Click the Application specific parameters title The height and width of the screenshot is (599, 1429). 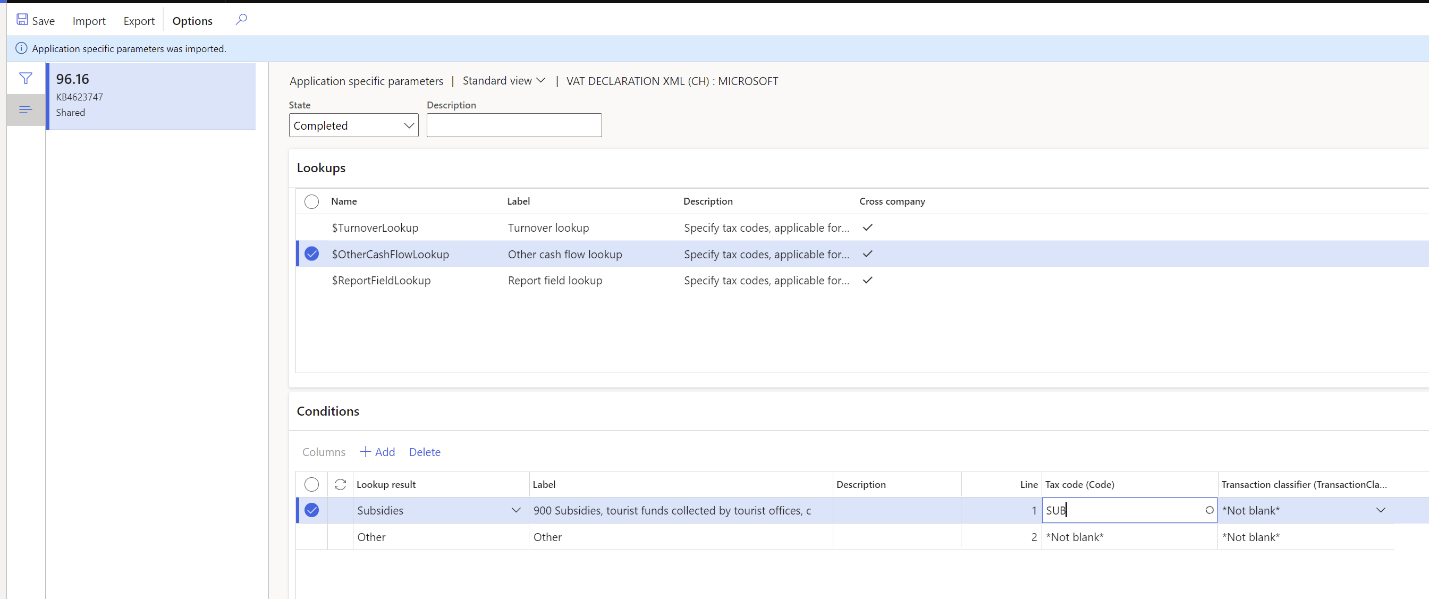tap(366, 81)
